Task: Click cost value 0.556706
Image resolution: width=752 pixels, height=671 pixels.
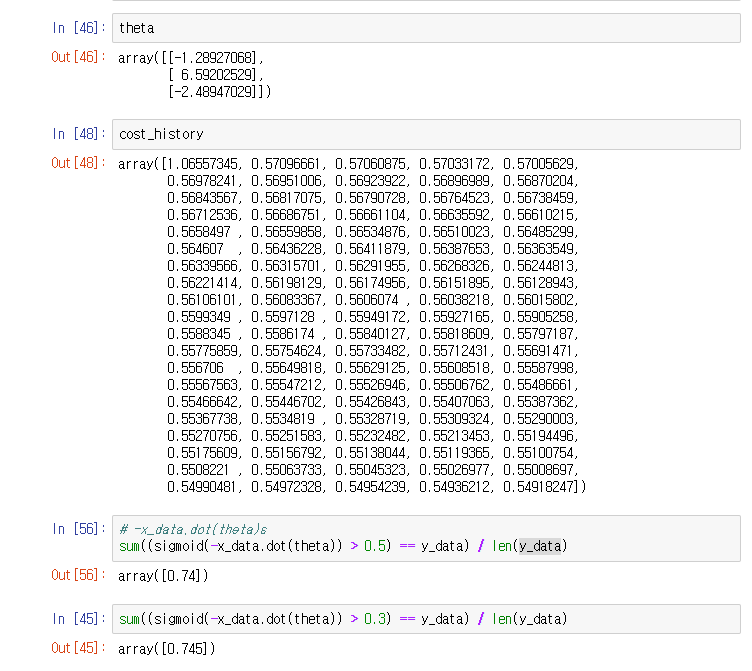Action: point(195,368)
